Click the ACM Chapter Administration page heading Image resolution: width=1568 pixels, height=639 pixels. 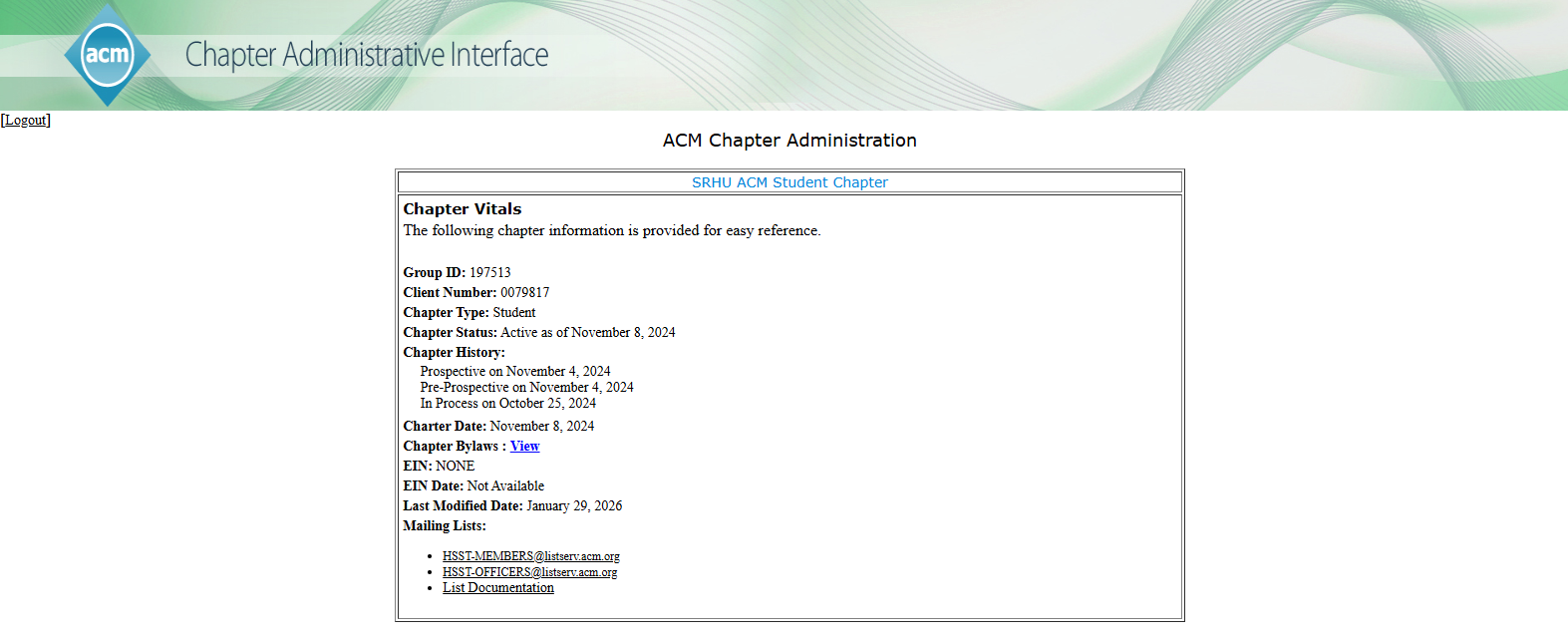pos(789,141)
